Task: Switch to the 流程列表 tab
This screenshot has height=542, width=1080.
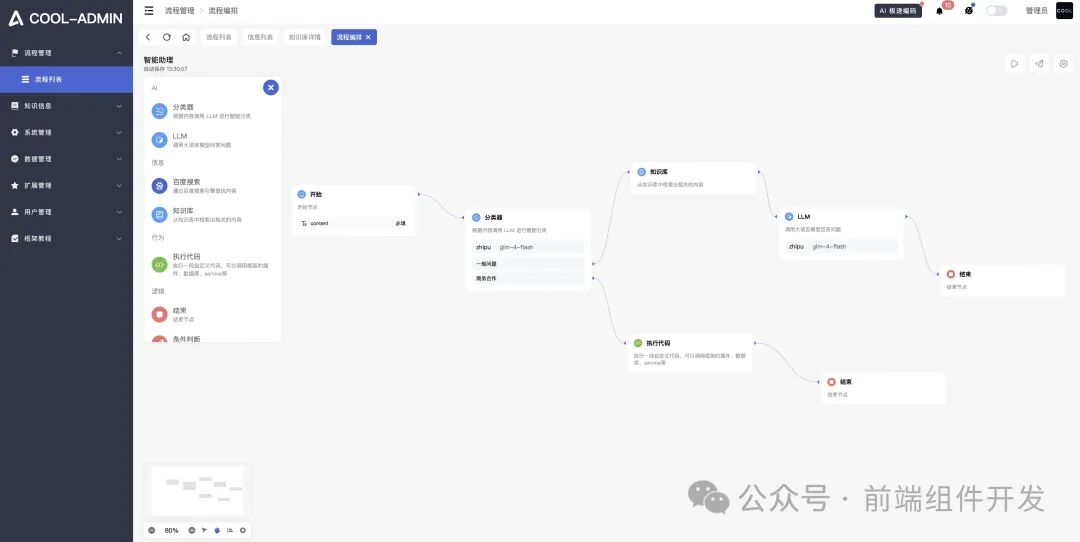Action: point(219,37)
